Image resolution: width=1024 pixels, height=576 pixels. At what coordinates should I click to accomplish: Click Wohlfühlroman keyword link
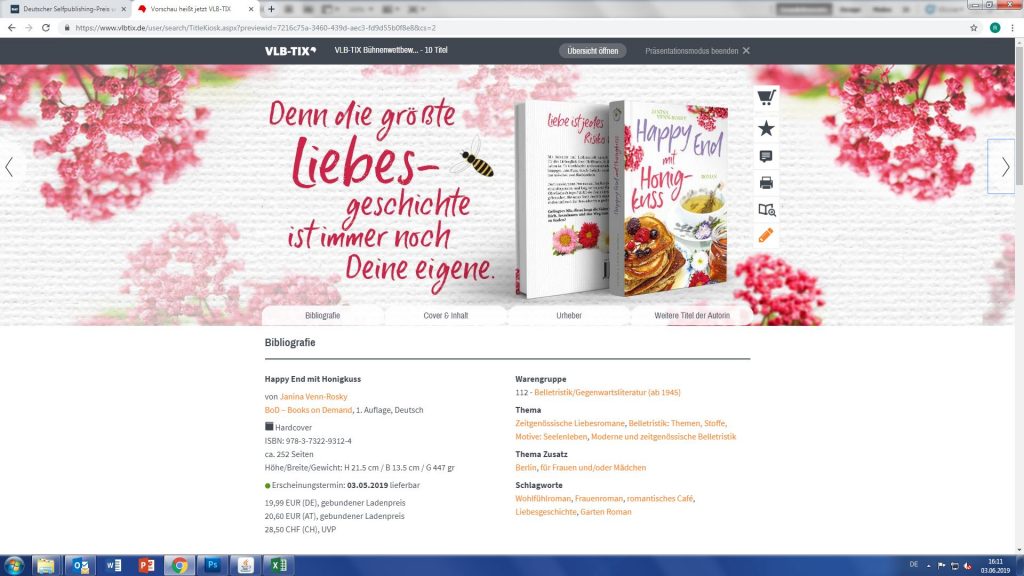(543, 498)
